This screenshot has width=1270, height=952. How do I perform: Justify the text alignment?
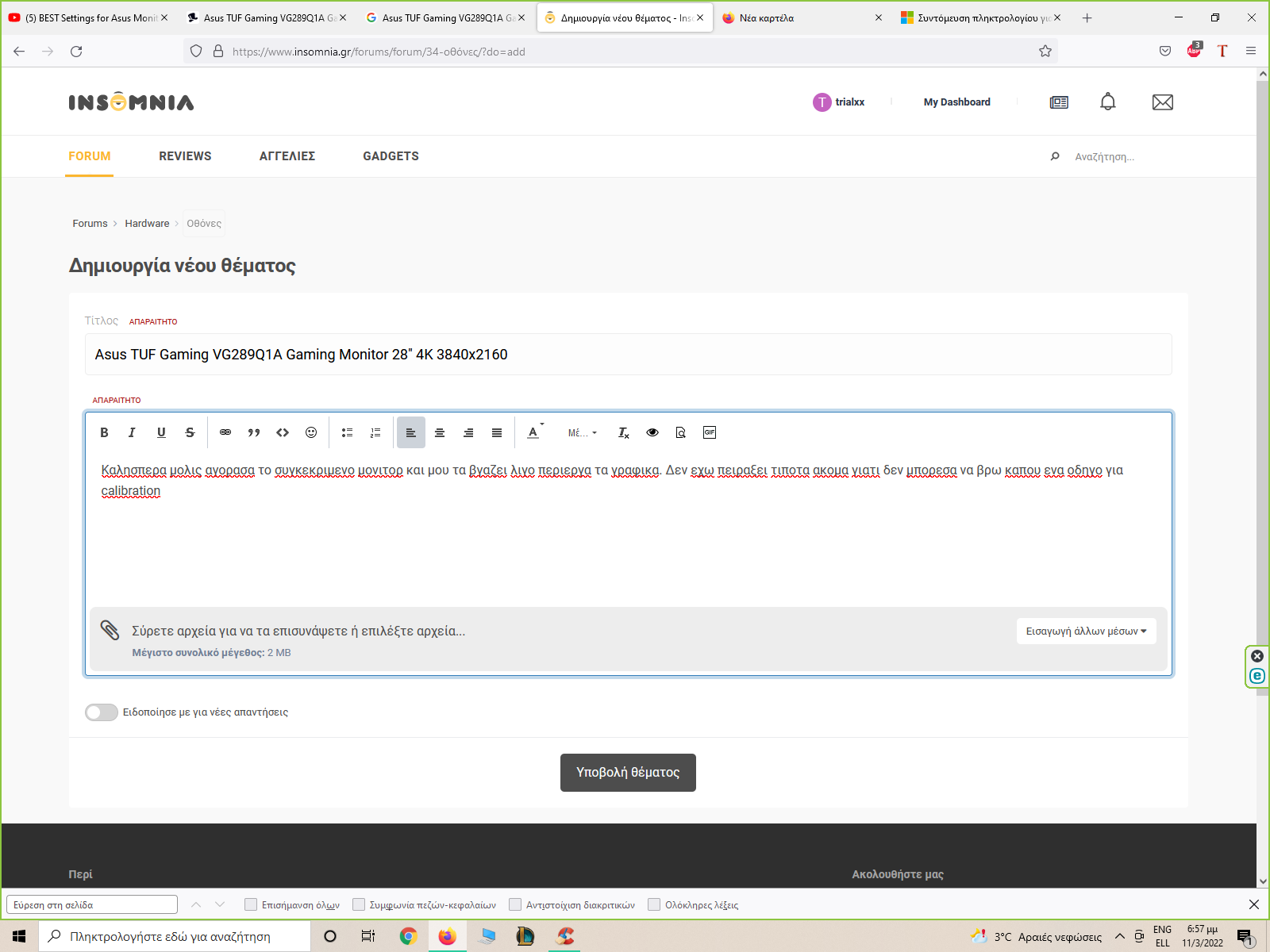pyautogui.click(x=497, y=432)
